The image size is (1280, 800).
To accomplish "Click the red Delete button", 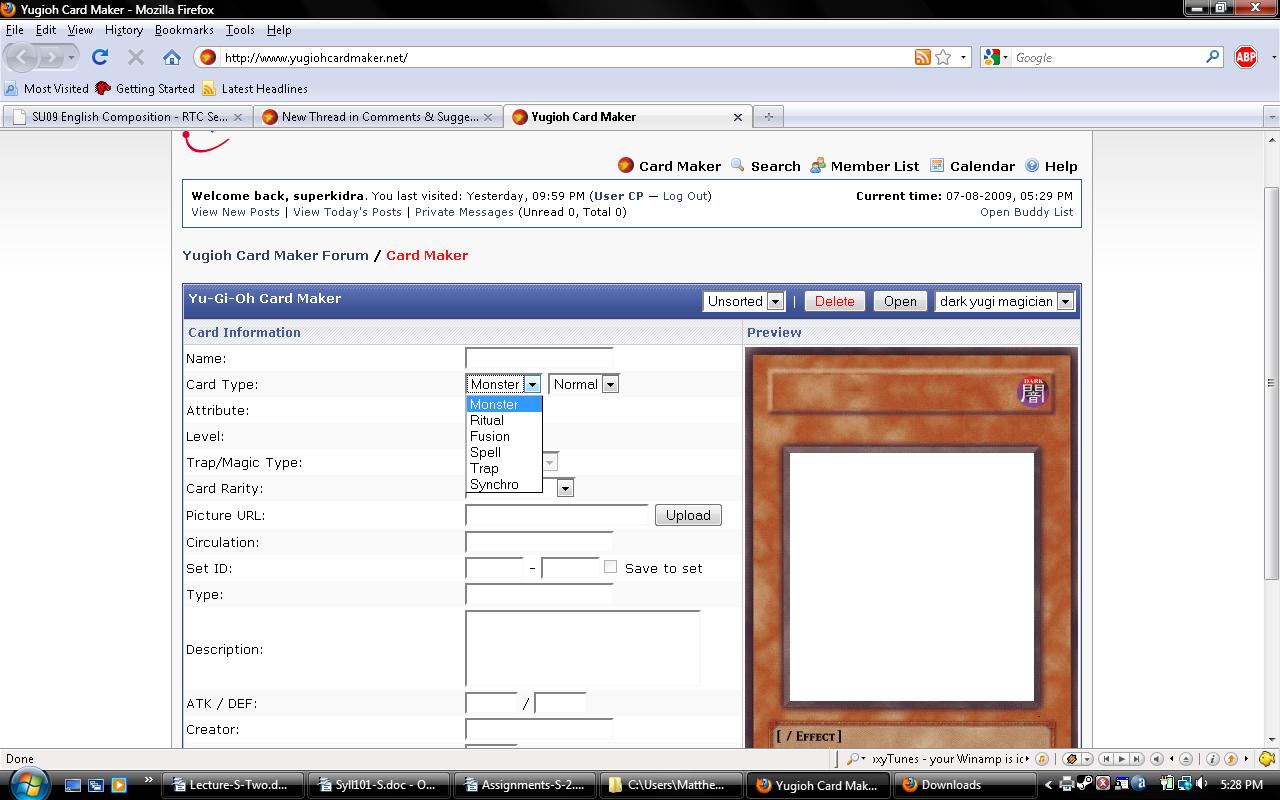I will click(834, 301).
